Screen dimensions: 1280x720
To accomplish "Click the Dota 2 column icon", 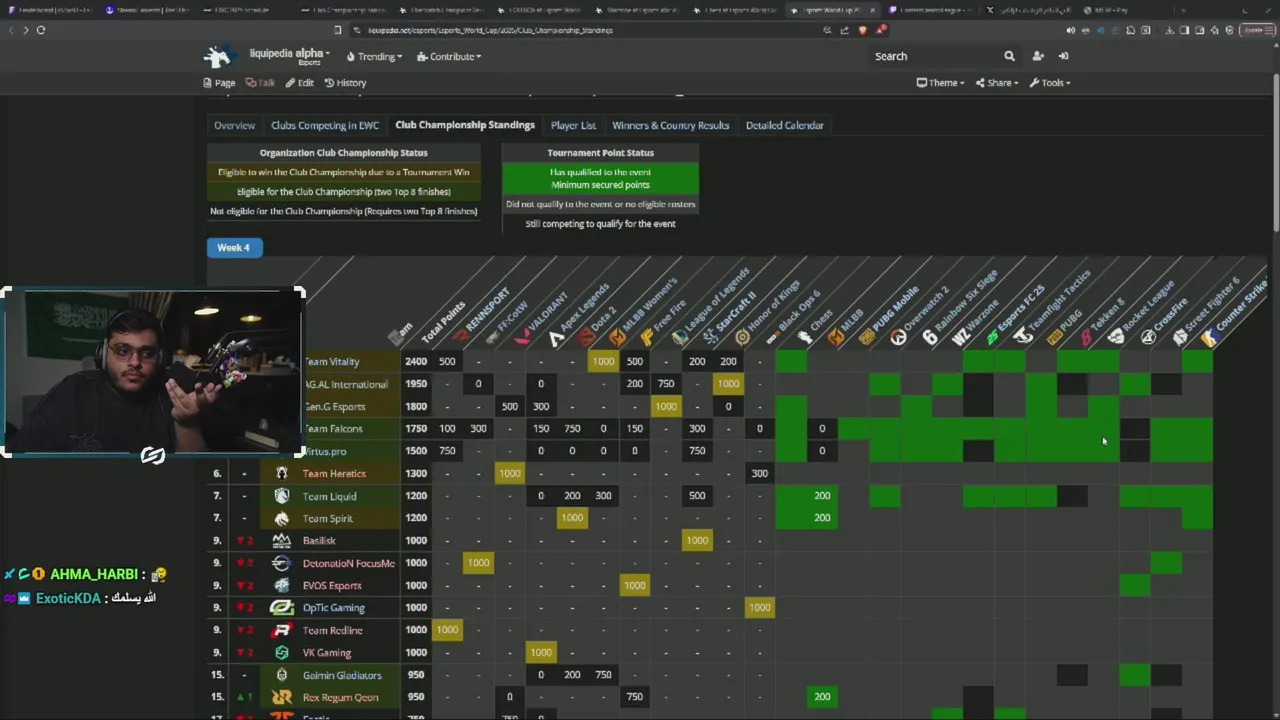I will [x=587, y=338].
